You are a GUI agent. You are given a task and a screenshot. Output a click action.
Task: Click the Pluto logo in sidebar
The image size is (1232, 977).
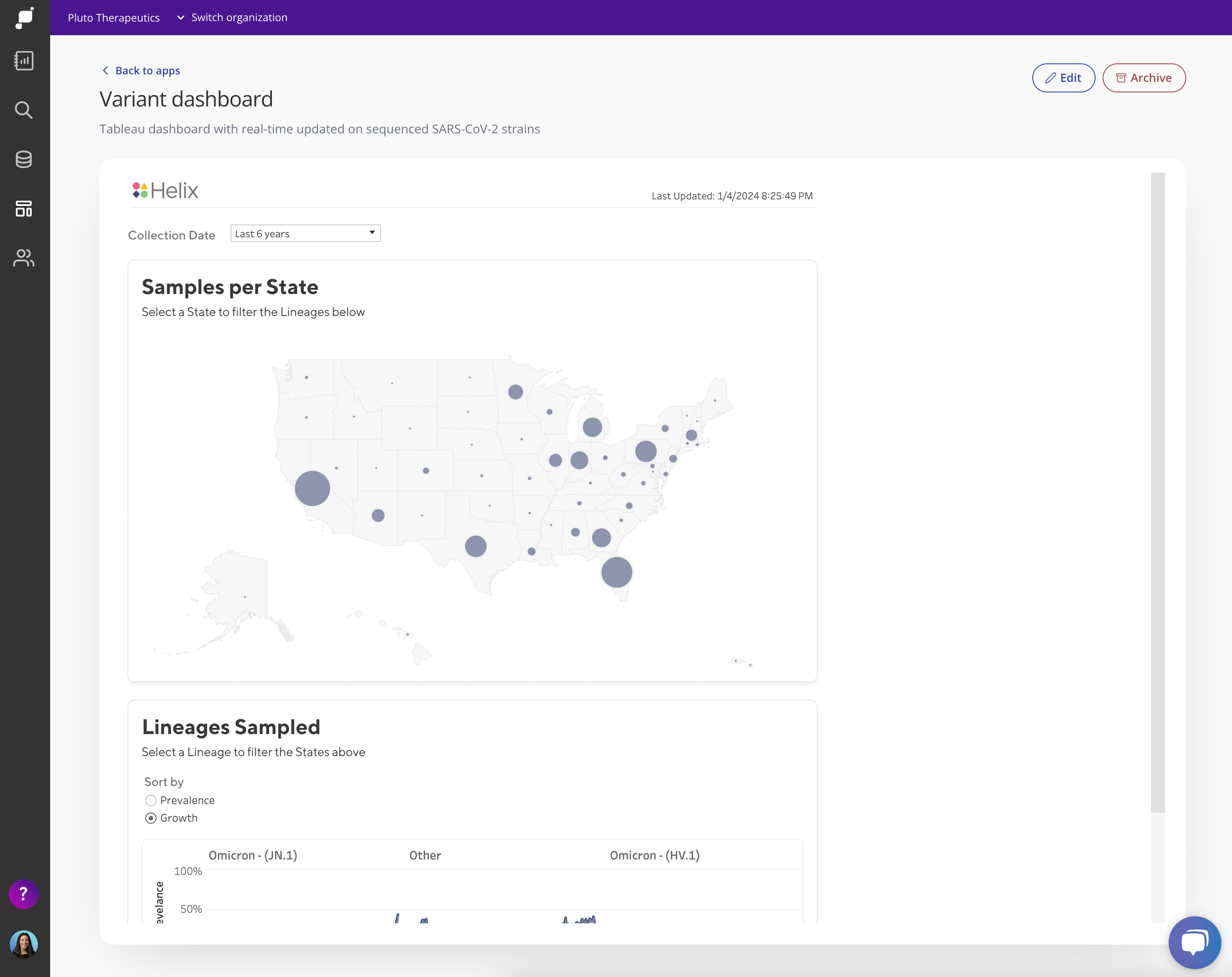point(25,18)
